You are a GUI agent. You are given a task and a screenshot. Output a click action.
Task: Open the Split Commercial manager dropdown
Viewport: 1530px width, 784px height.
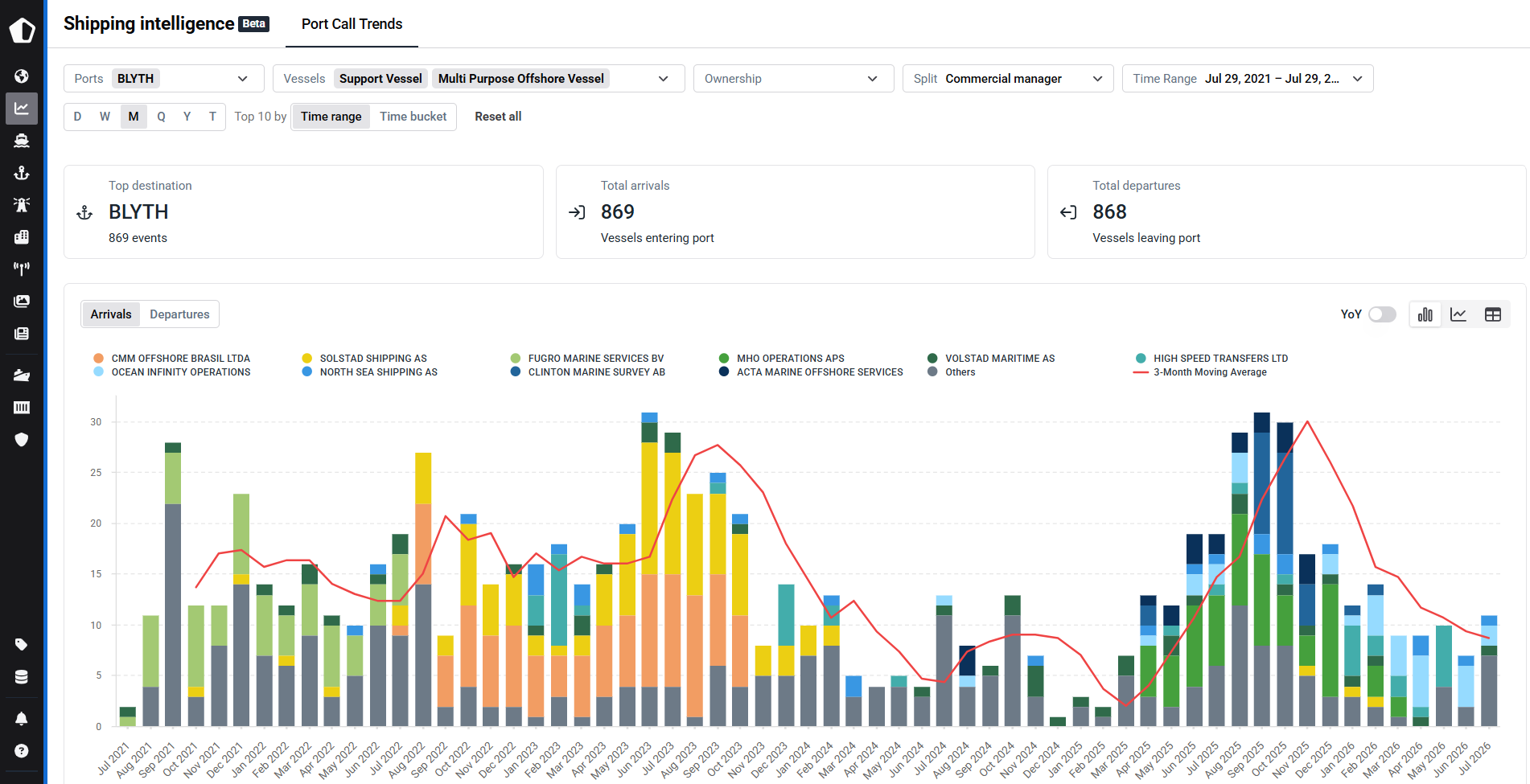click(x=1008, y=79)
